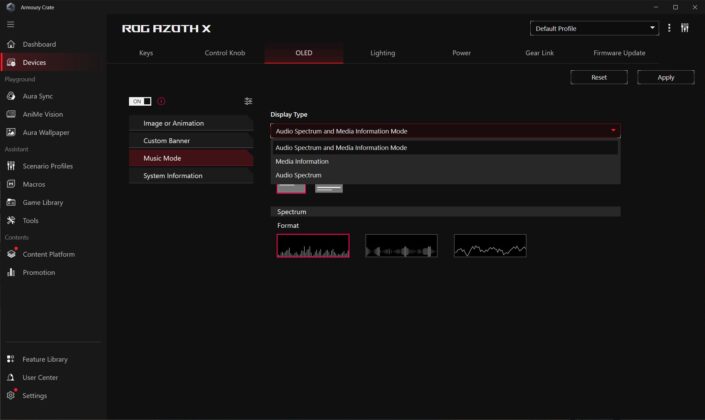The width and height of the screenshot is (705, 420).
Task: Click the Aura Sync icon
Action: coord(11,96)
